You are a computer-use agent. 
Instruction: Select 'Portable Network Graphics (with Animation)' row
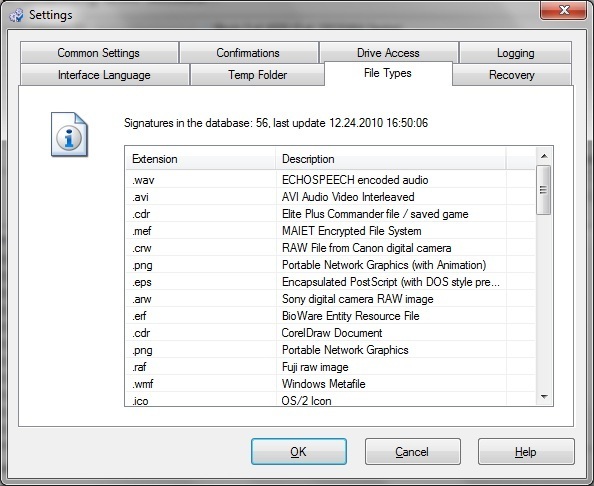[x=330, y=265]
